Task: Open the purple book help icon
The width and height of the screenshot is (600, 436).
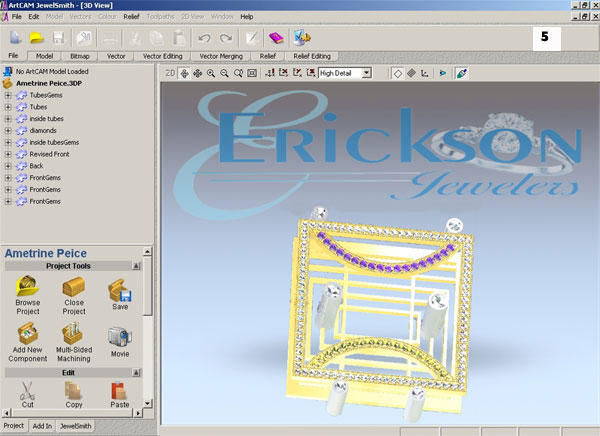Action: pos(276,38)
